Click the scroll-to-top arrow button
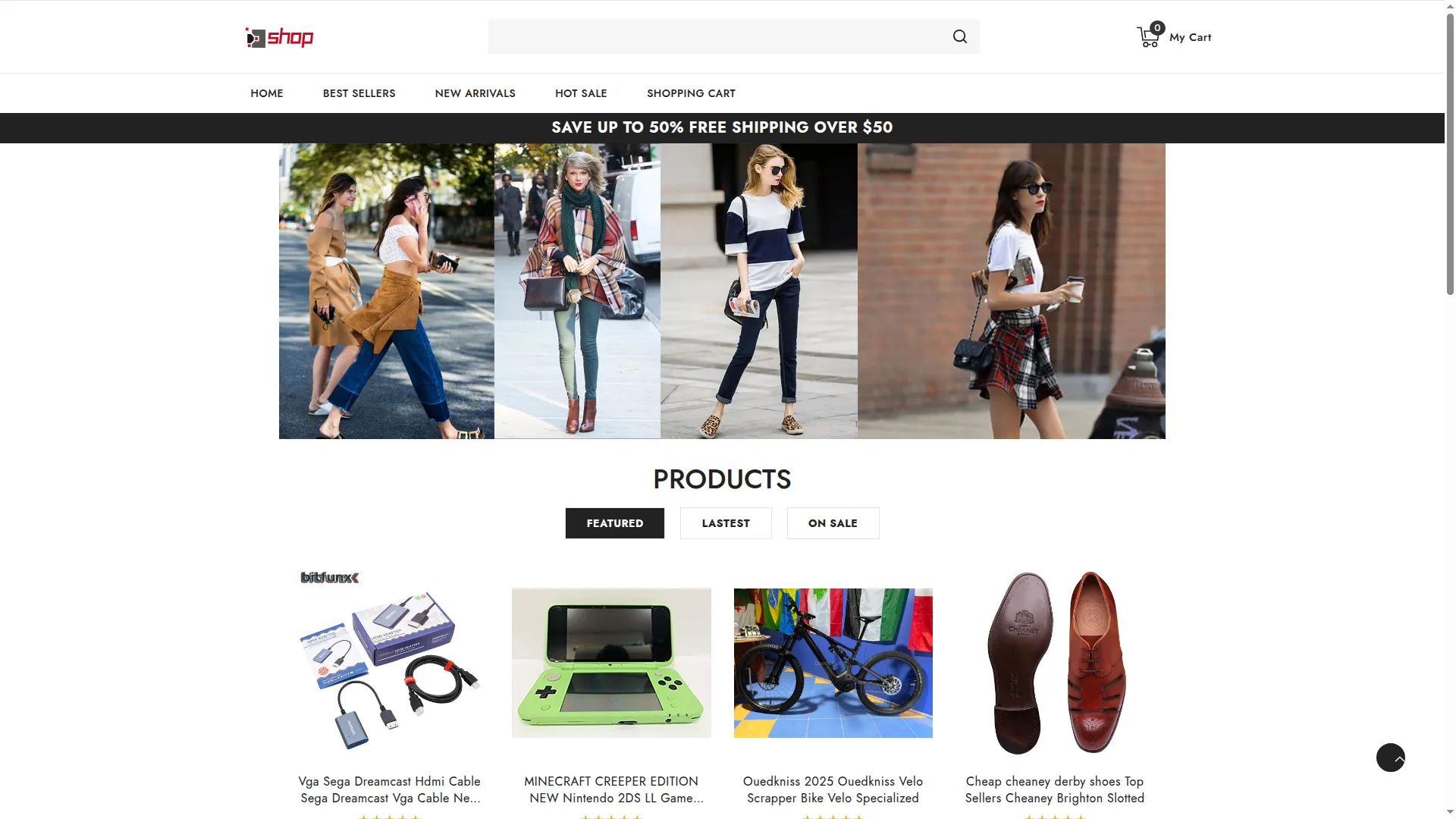The height and width of the screenshot is (819, 1456). point(1391,758)
